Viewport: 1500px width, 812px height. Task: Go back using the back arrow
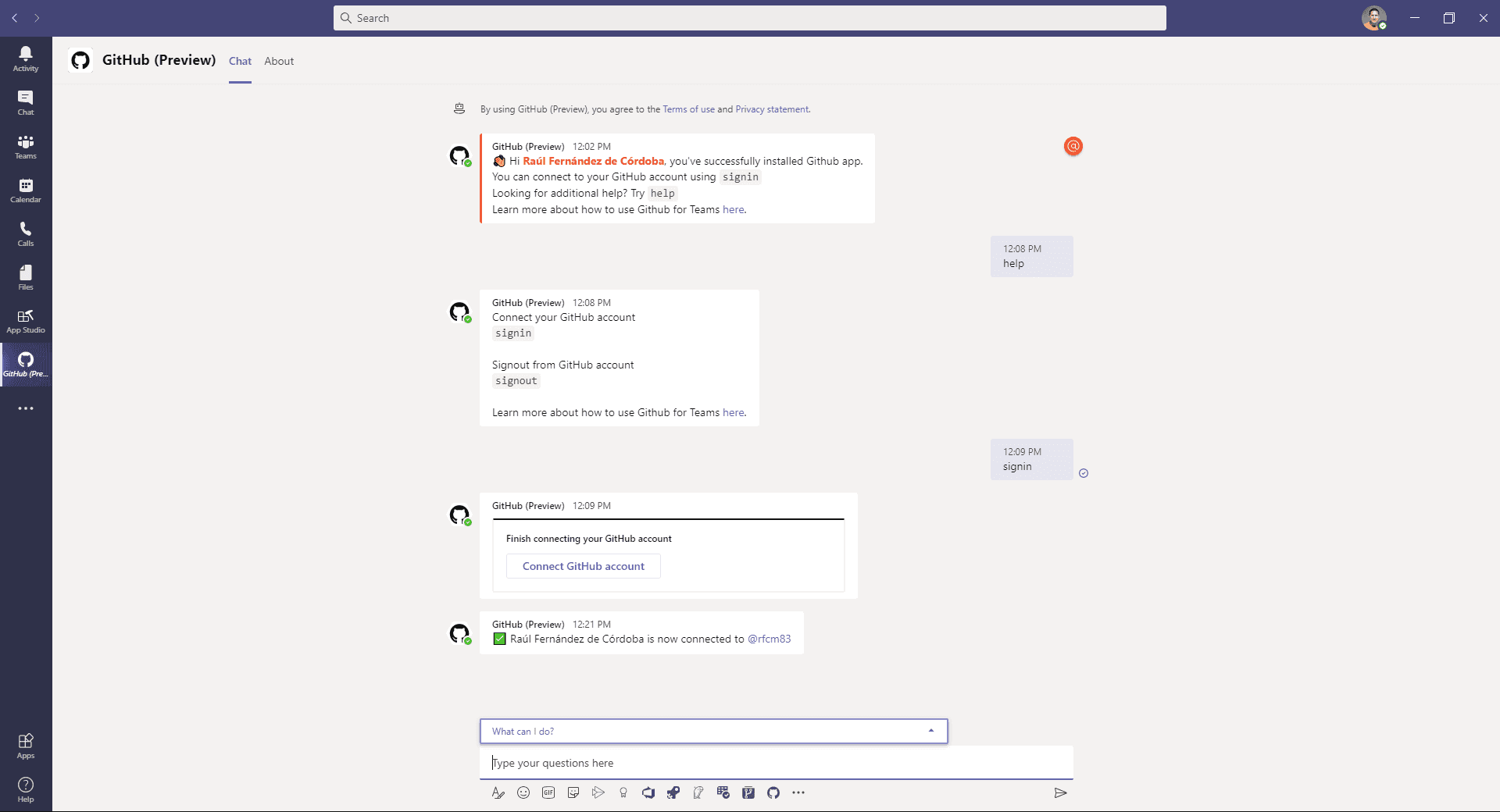click(15, 18)
